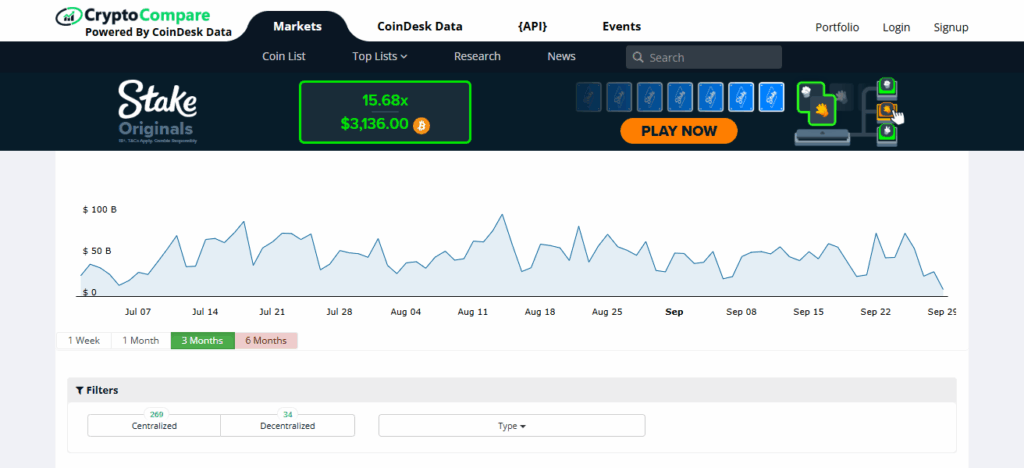The width and height of the screenshot is (1024, 468).
Task: Open the Signup link
Action: (x=950, y=27)
